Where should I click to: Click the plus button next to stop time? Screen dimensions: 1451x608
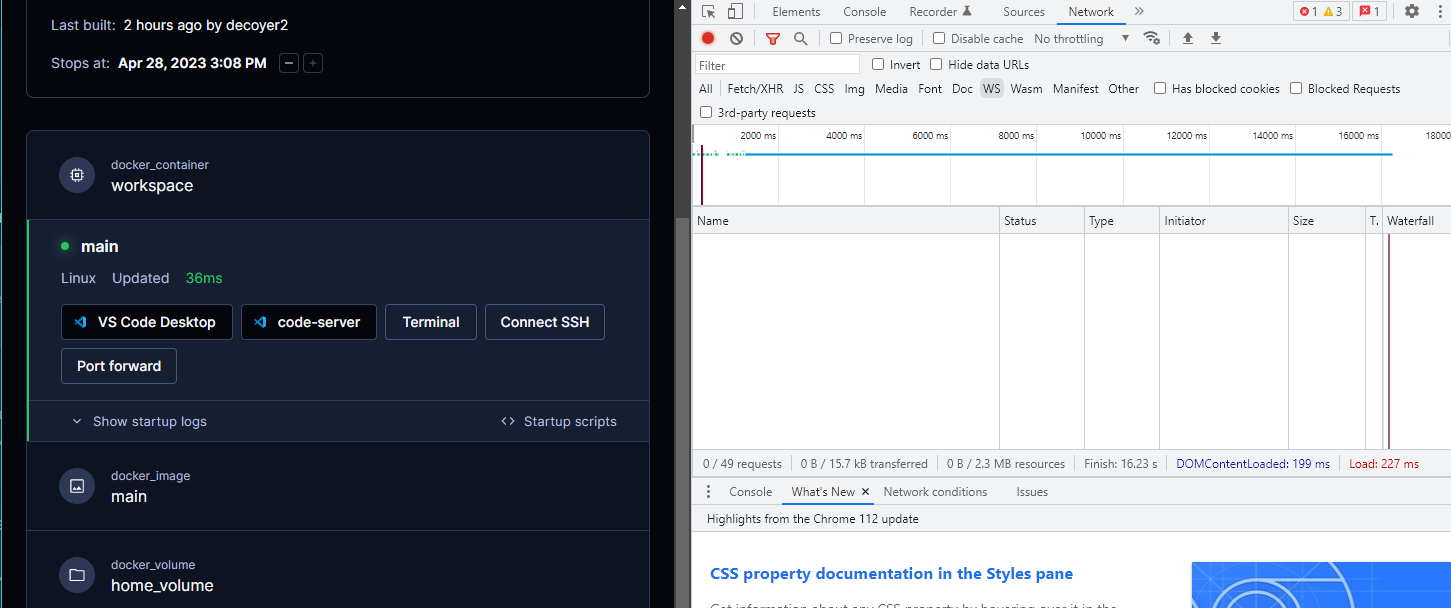(x=313, y=63)
